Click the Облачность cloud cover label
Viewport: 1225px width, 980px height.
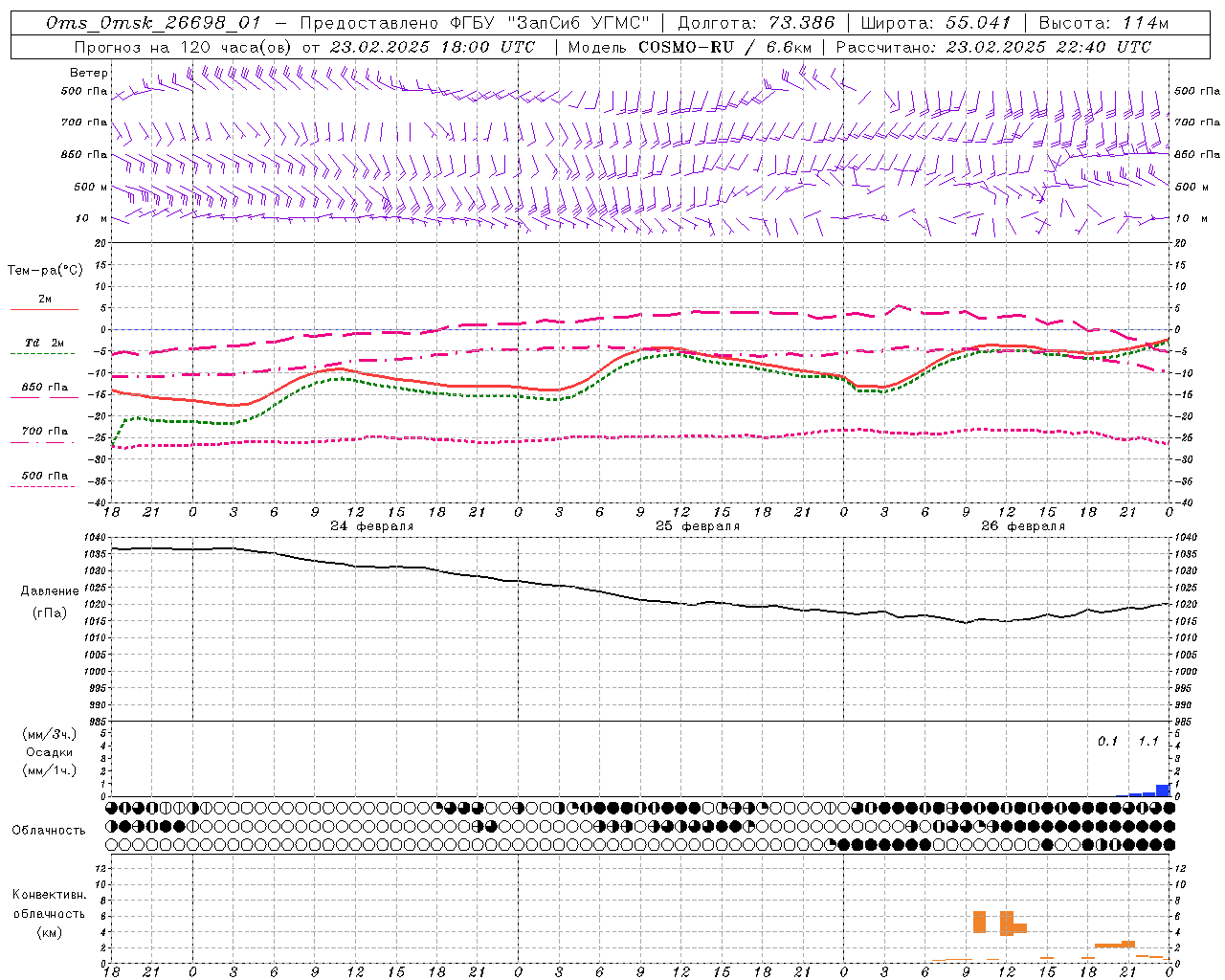(49, 831)
